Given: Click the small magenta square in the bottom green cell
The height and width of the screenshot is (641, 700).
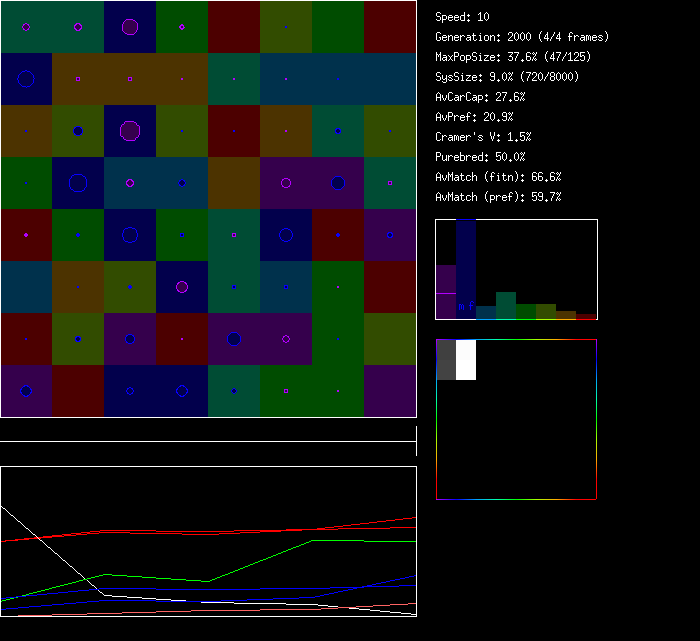Looking at the screenshot, I should (x=286, y=391).
